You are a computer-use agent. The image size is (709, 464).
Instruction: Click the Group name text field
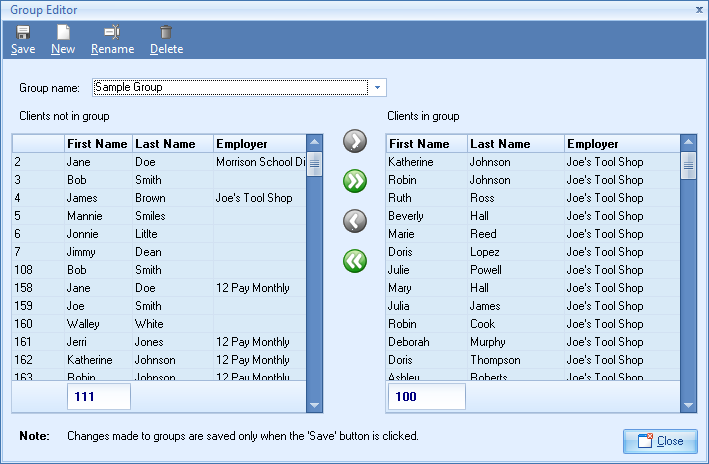[230, 87]
